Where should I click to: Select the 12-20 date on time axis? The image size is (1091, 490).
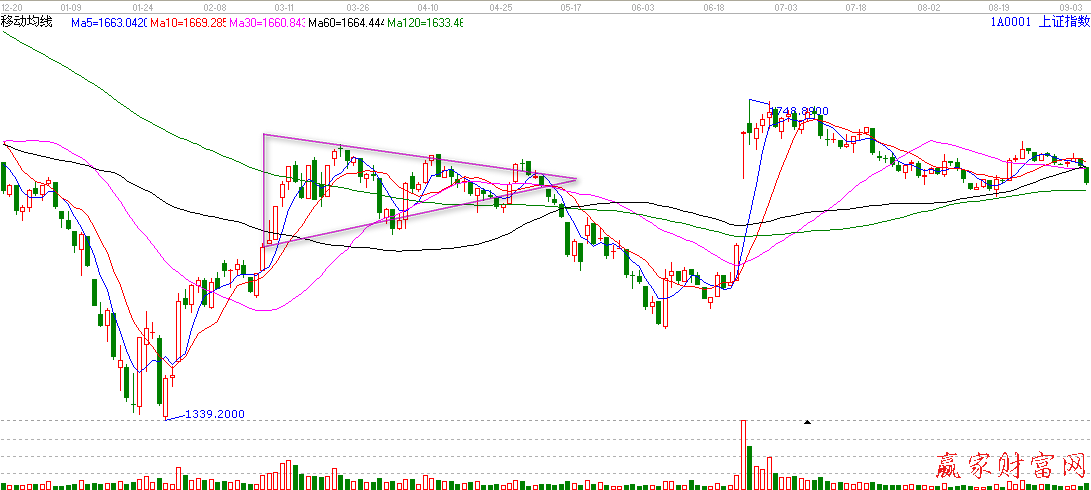pos(13,6)
